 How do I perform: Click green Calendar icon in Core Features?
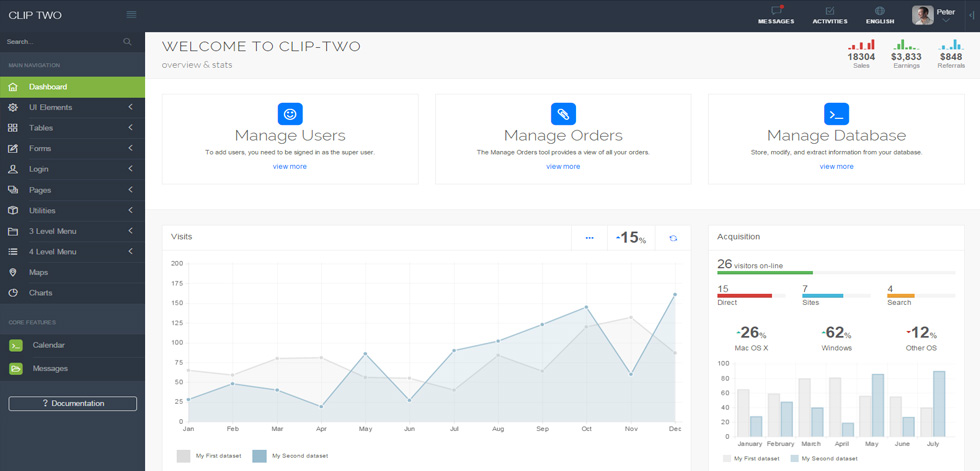click(x=16, y=345)
